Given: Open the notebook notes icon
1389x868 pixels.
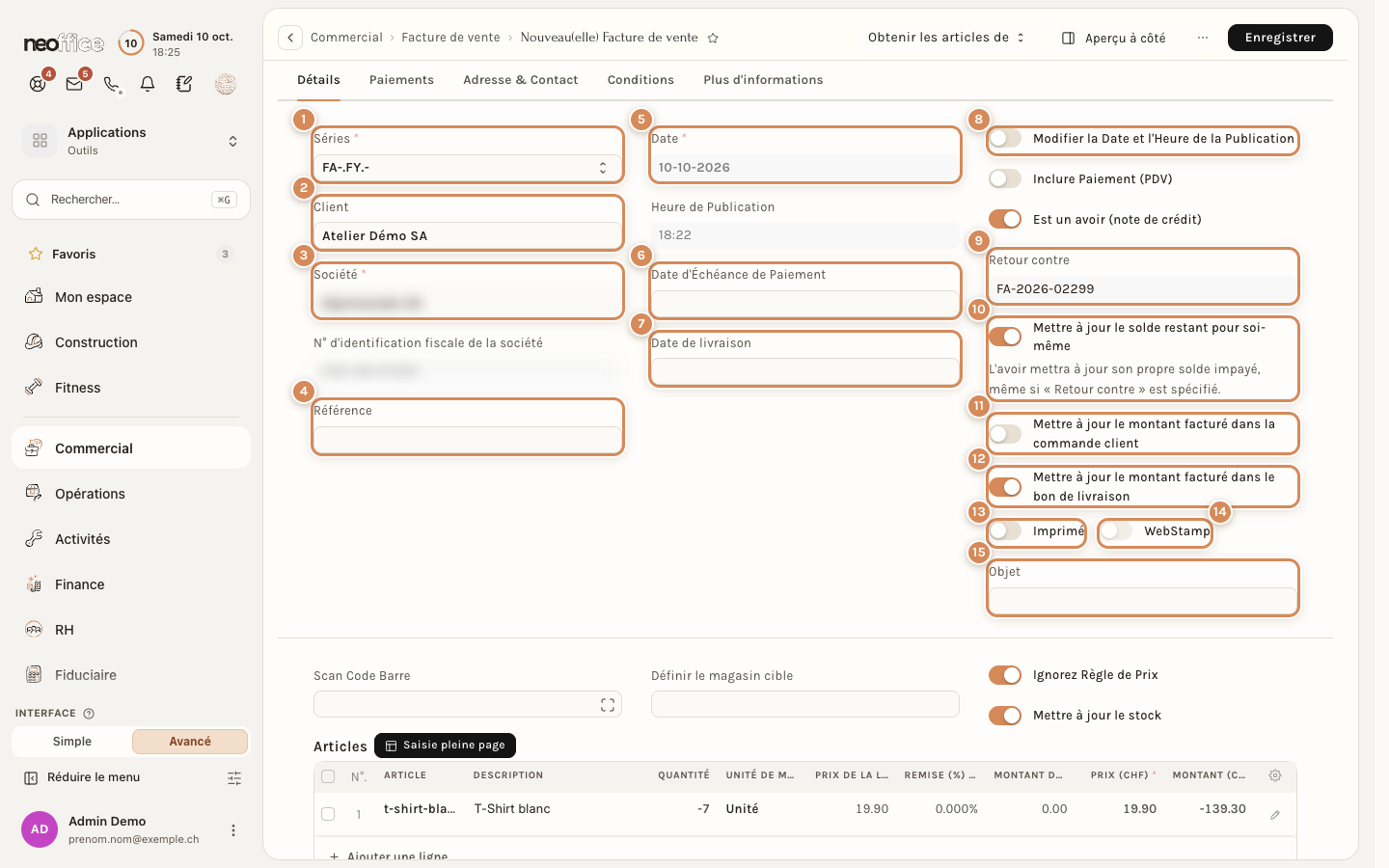Looking at the screenshot, I should coord(184,84).
